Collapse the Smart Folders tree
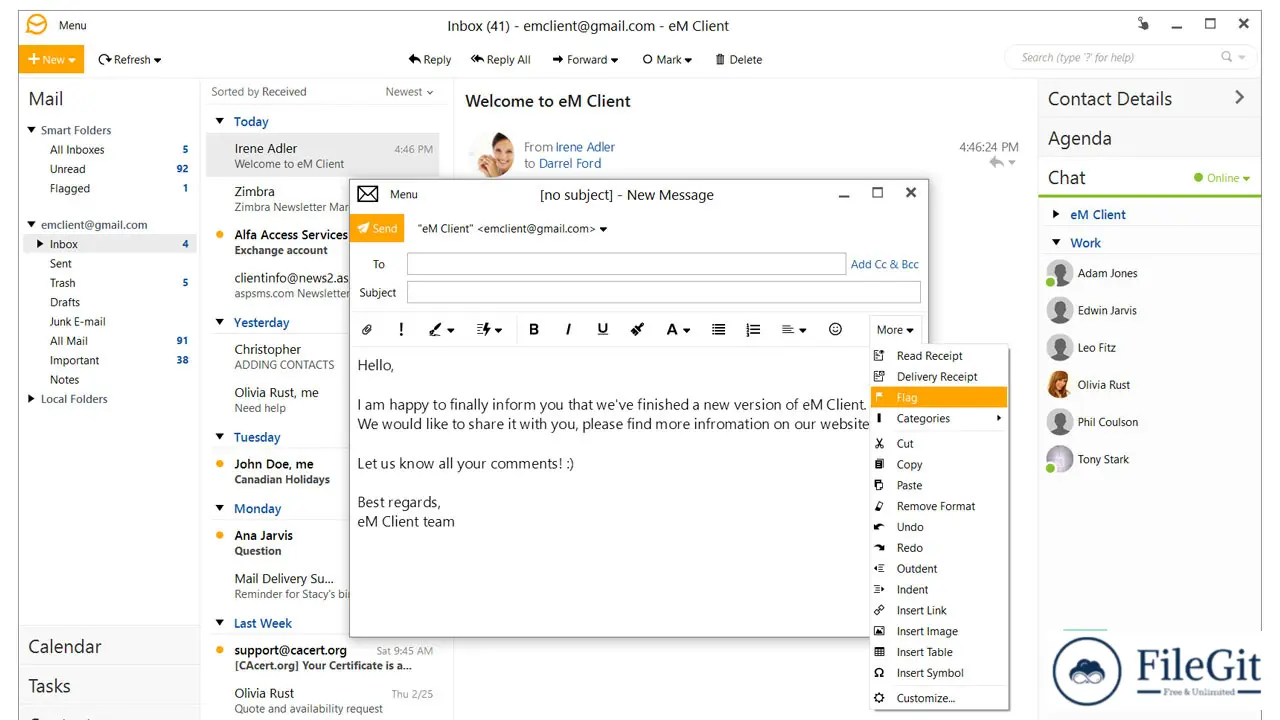 coord(32,130)
